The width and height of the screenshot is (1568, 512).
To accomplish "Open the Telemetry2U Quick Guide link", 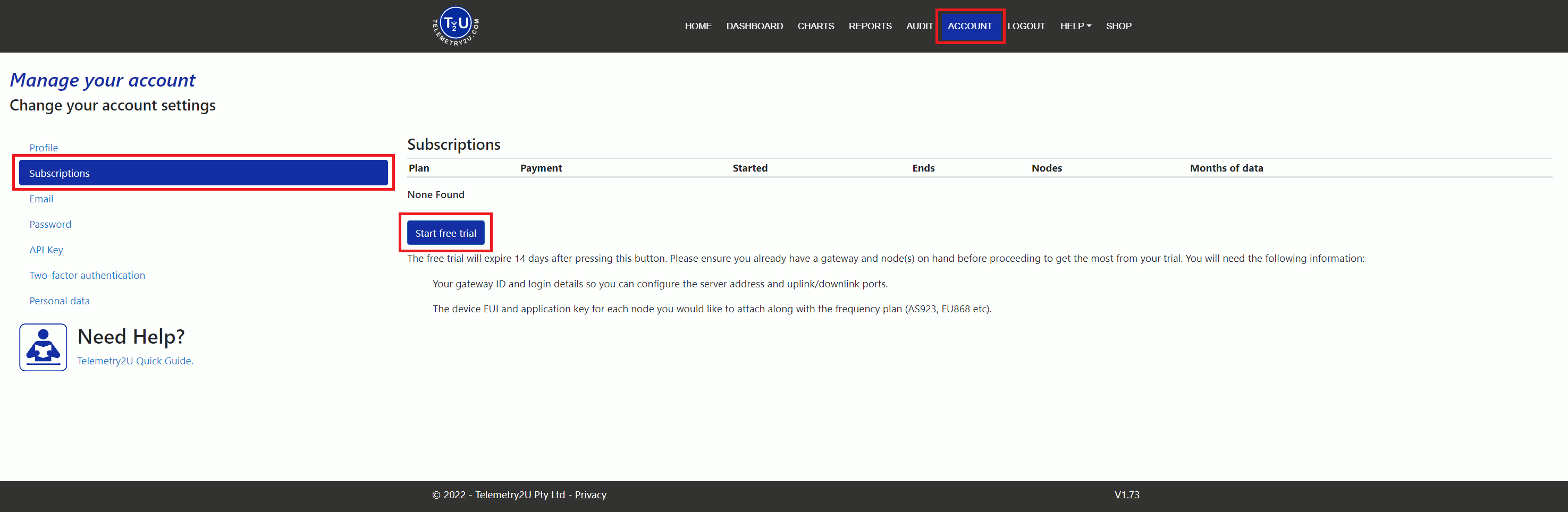I will pos(135,361).
